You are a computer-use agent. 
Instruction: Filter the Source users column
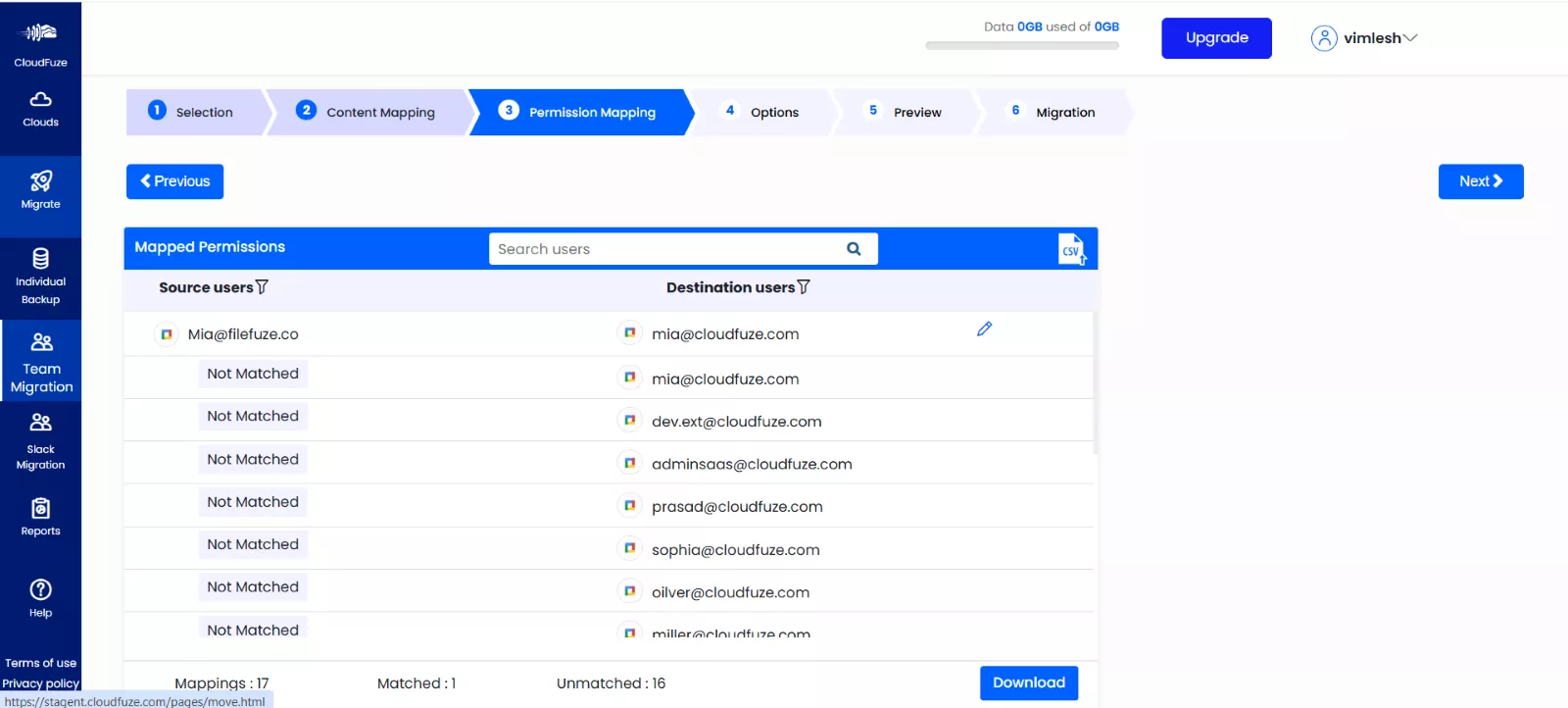[262, 287]
